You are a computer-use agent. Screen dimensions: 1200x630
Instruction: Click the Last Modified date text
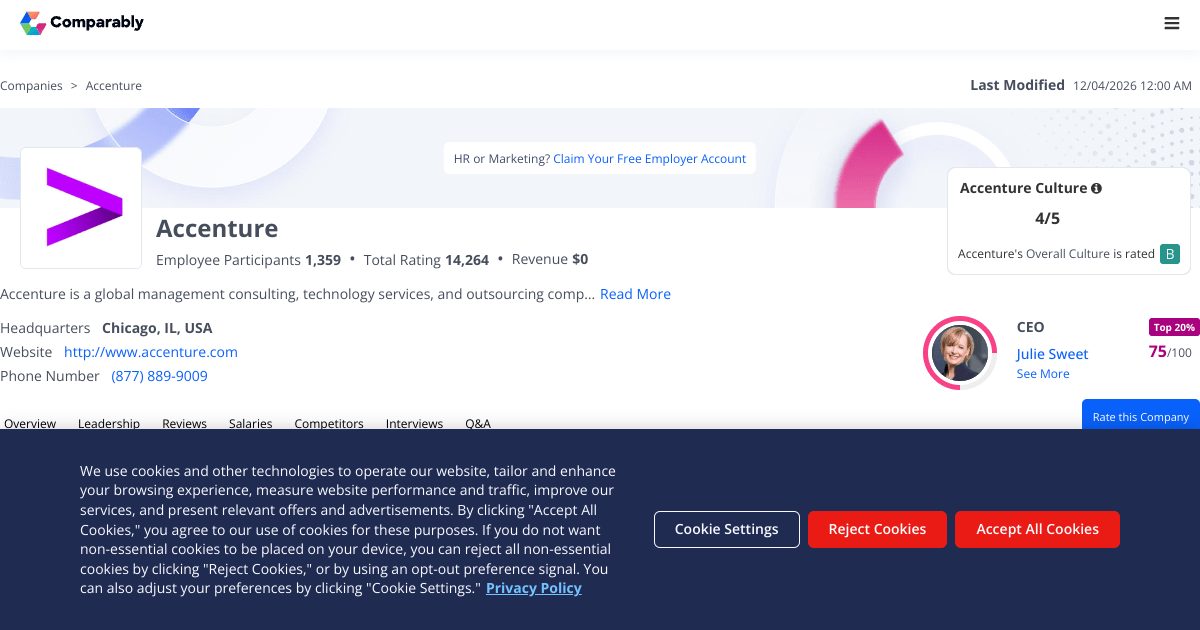[1132, 86]
